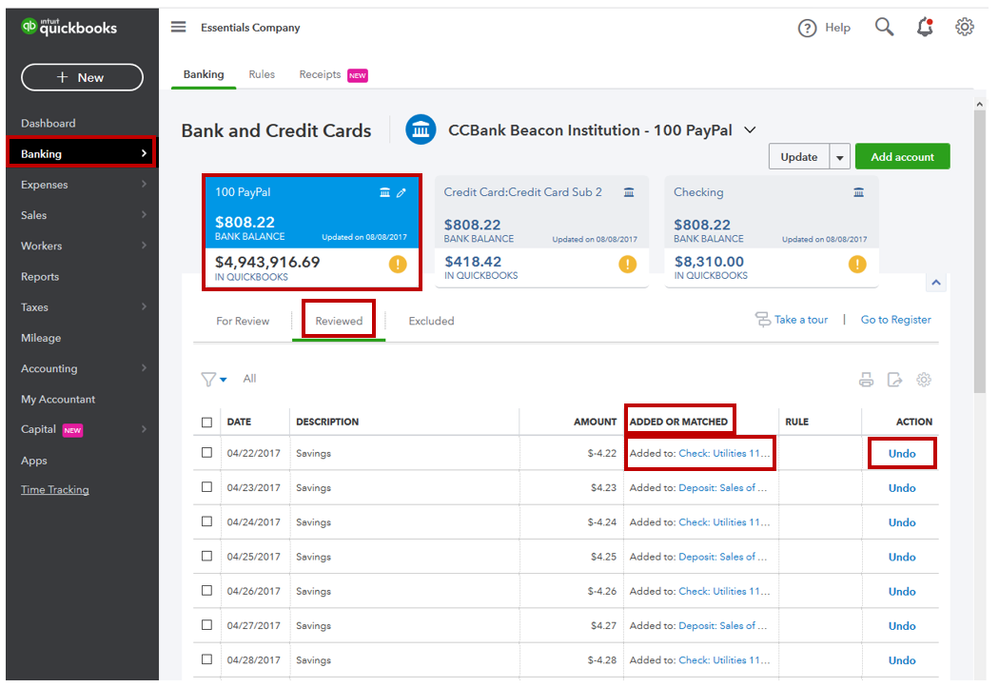Expand the Taxes sidebar submenu
The width and height of the screenshot is (999, 689).
tap(144, 307)
